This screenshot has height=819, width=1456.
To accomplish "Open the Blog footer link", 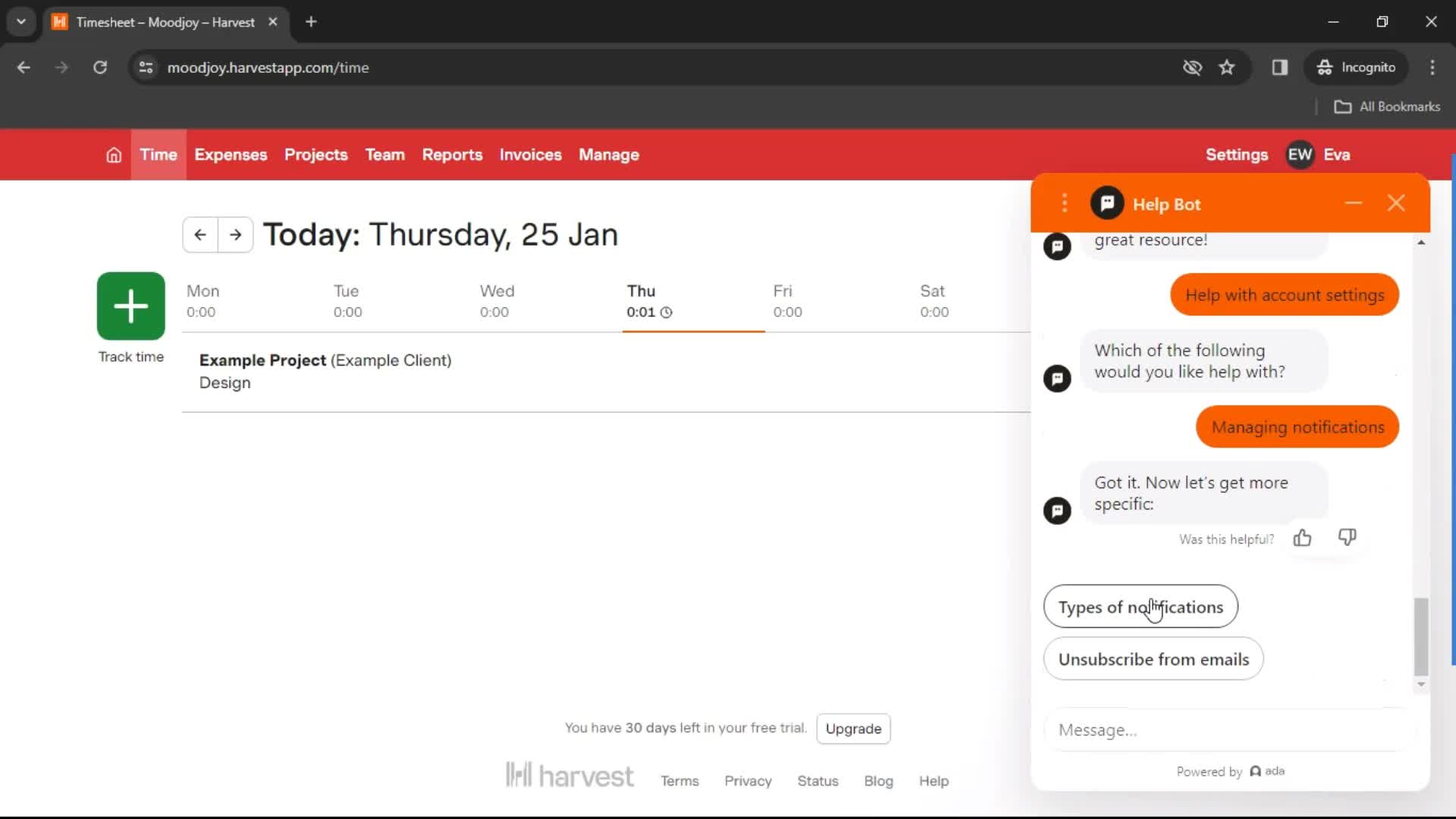I will [x=878, y=780].
